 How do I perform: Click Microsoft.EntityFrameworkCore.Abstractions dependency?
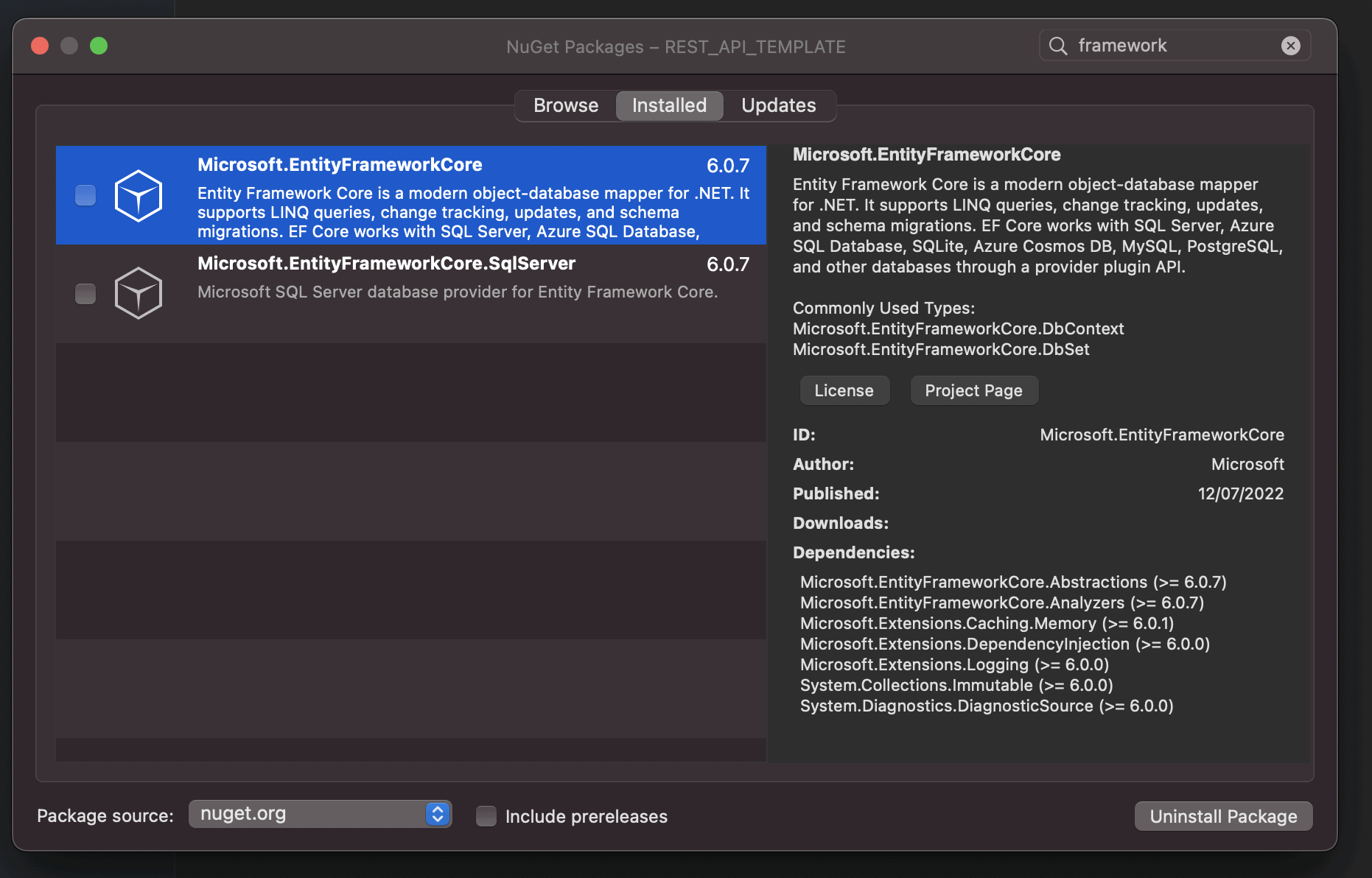[1013, 582]
